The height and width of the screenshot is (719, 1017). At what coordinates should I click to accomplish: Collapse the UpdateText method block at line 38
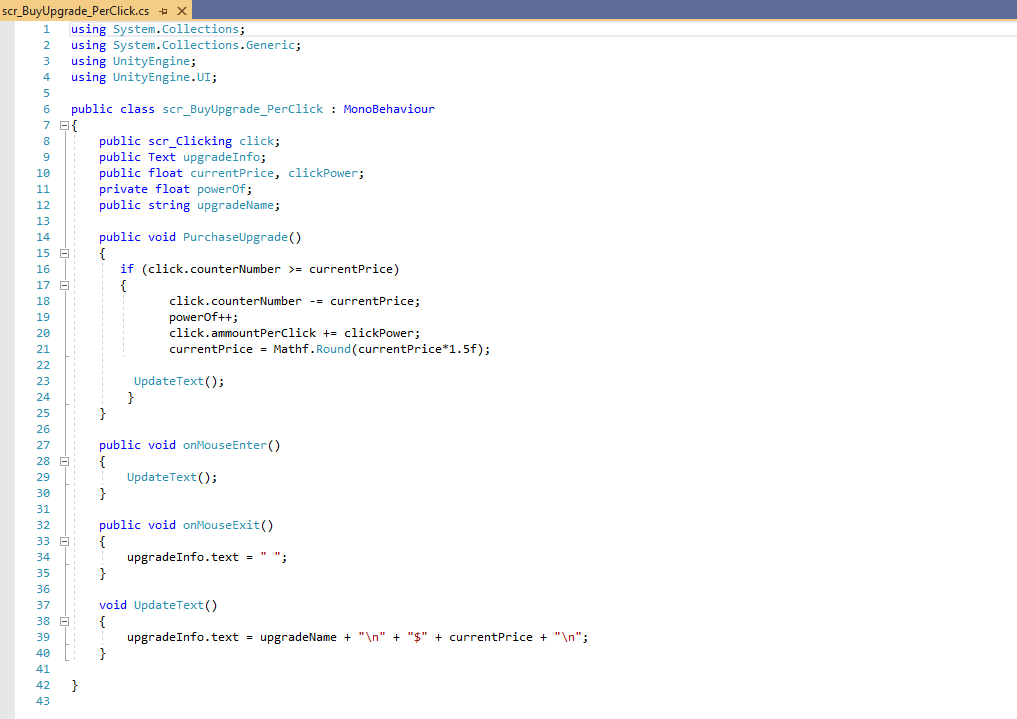(64, 622)
